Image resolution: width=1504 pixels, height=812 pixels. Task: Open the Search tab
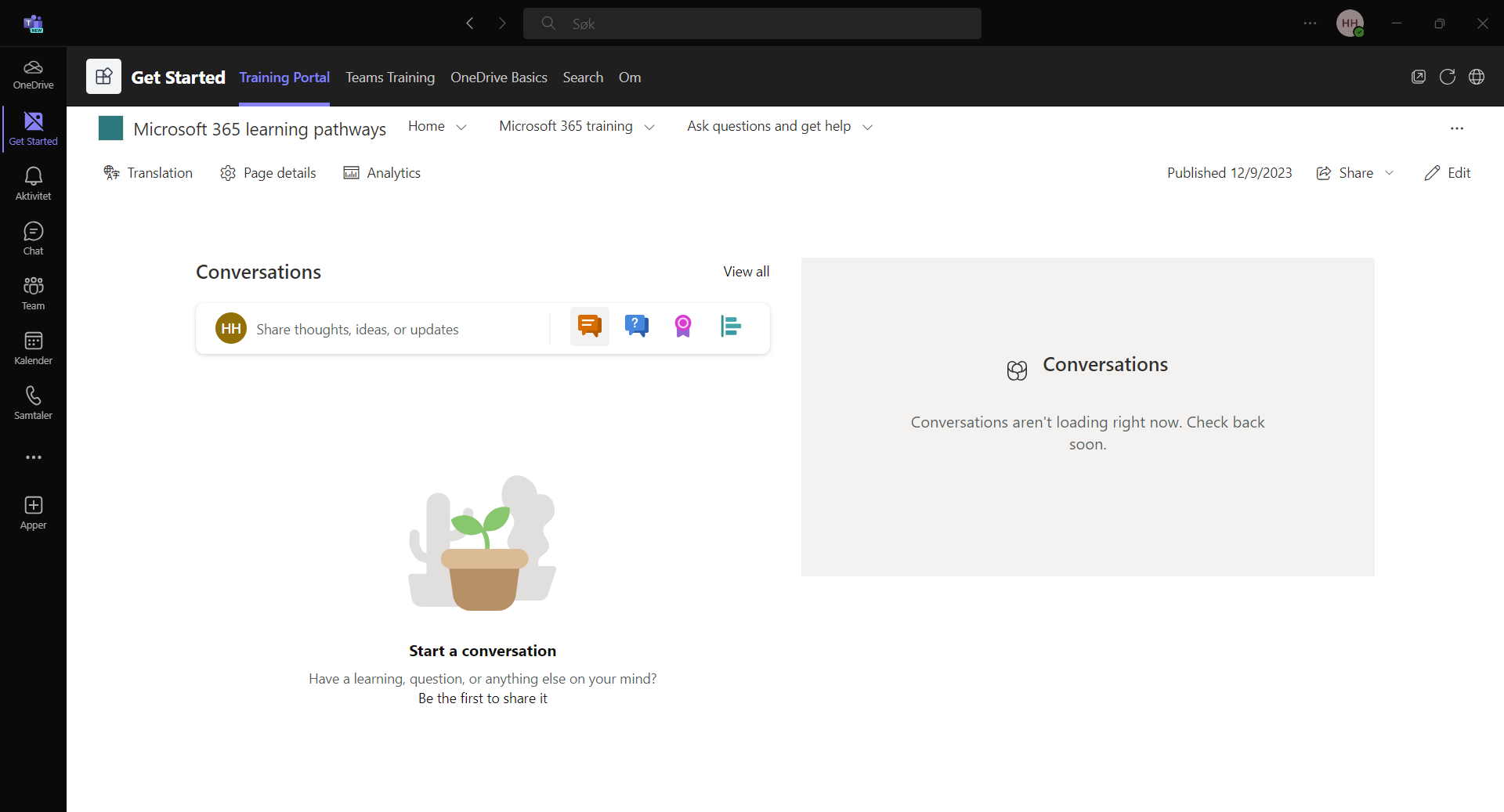583,78
